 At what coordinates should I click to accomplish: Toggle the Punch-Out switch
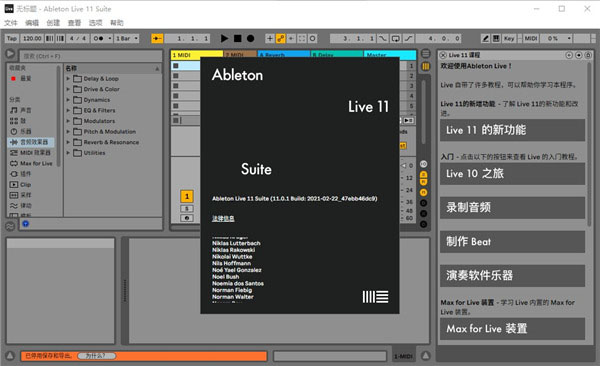pyautogui.click(x=409, y=38)
